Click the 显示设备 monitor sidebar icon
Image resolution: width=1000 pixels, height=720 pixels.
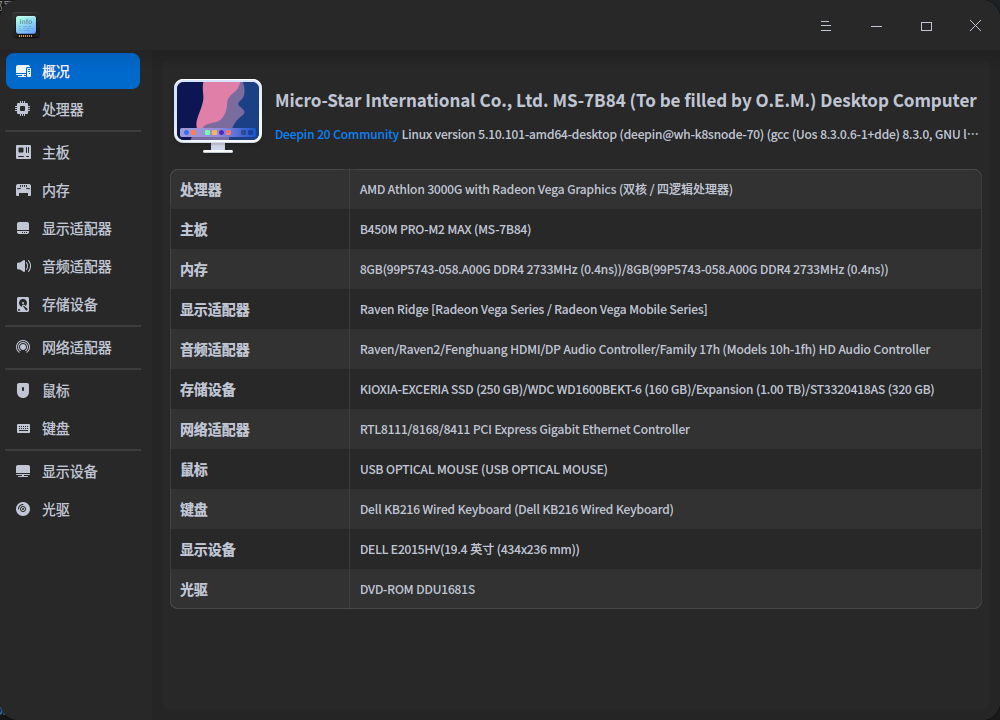coord(24,471)
